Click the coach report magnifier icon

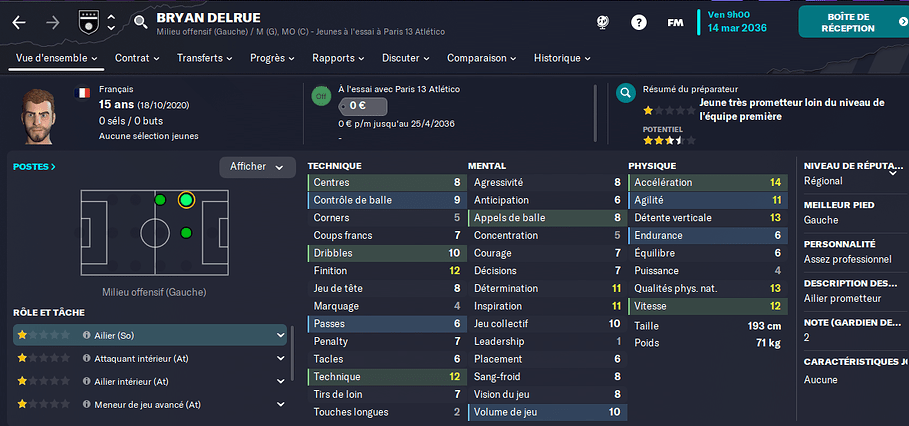coord(626,93)
